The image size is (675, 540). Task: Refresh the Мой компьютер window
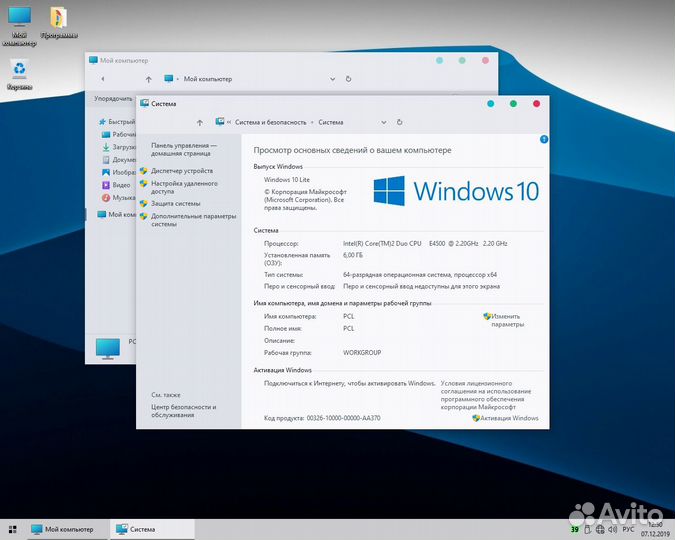(348, 79)
